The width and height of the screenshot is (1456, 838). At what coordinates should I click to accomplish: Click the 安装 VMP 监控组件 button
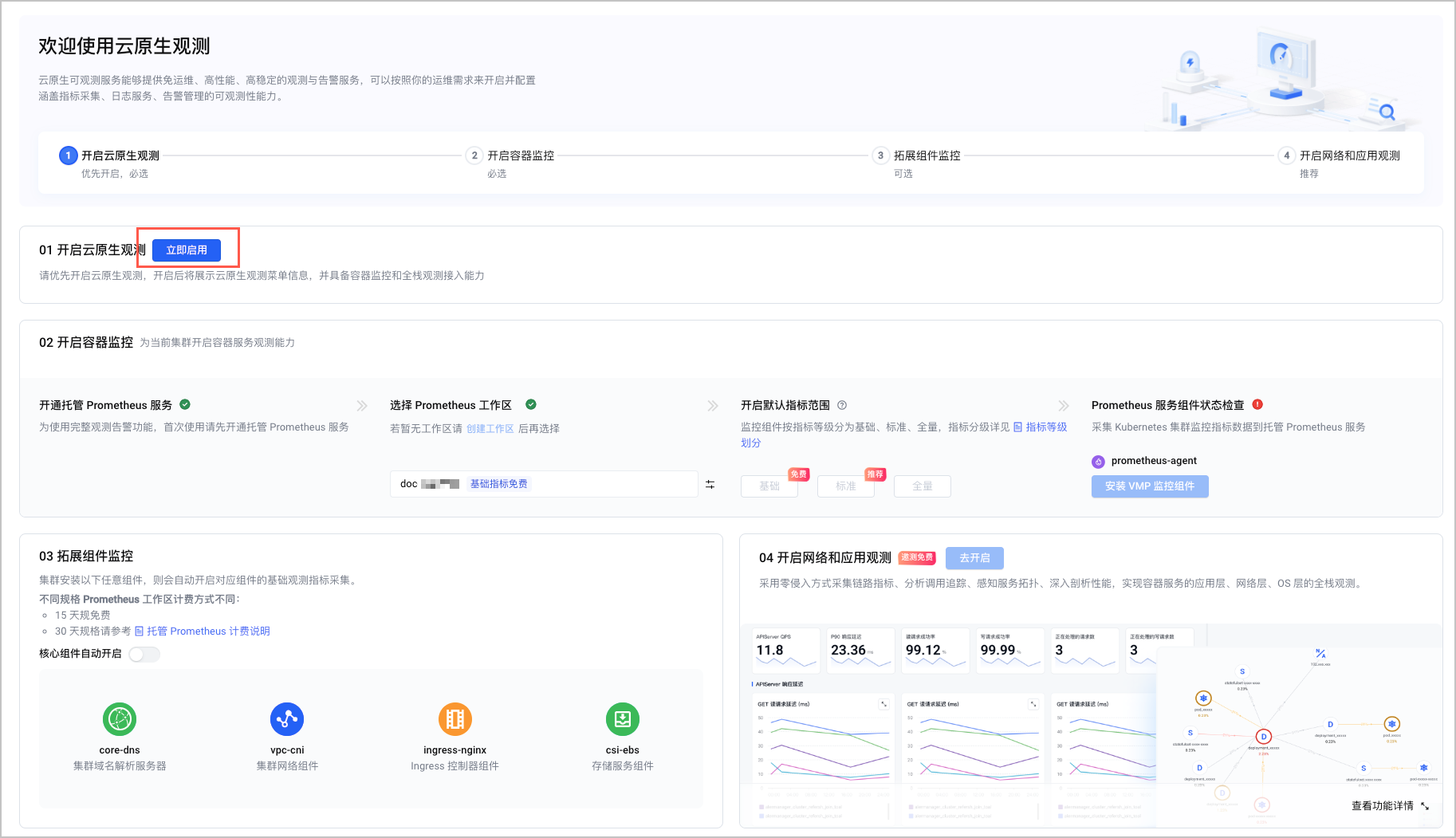[1149, 486]
